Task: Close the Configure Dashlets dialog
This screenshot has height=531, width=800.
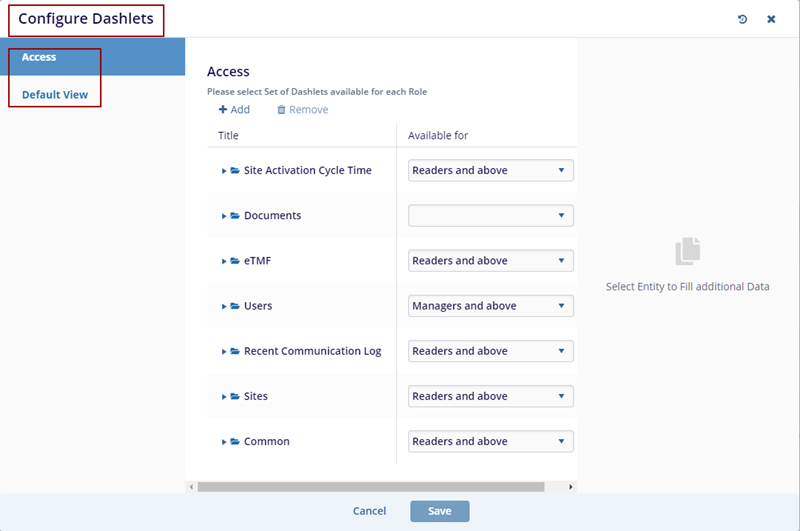Action: (771, 19)
